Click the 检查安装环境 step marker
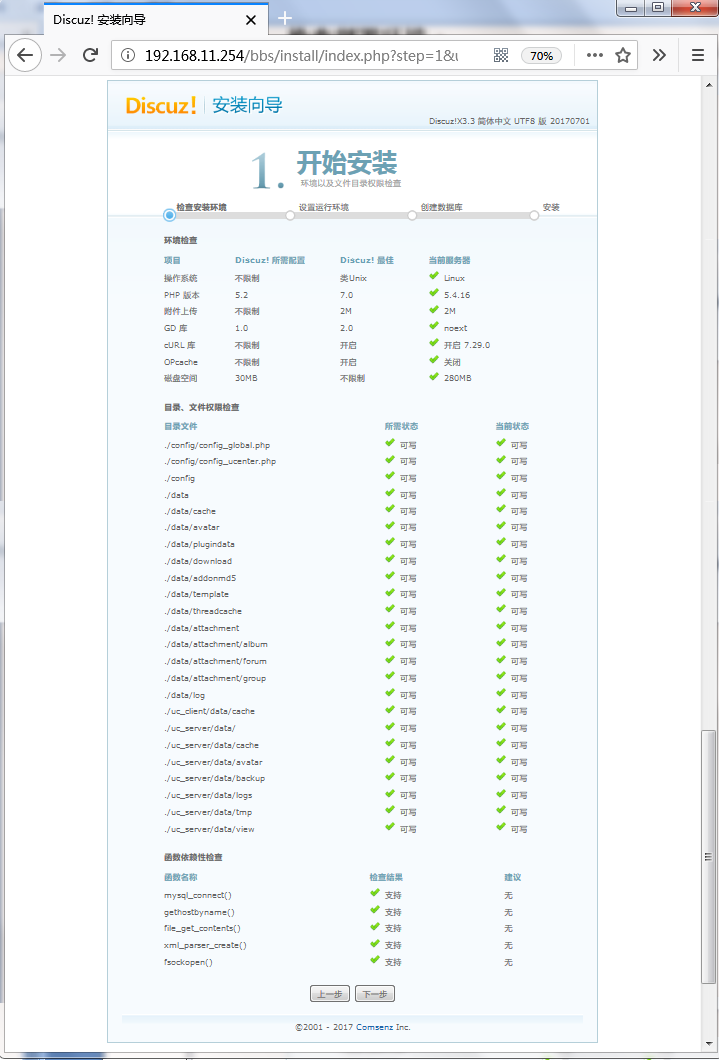 coord(170,215)
